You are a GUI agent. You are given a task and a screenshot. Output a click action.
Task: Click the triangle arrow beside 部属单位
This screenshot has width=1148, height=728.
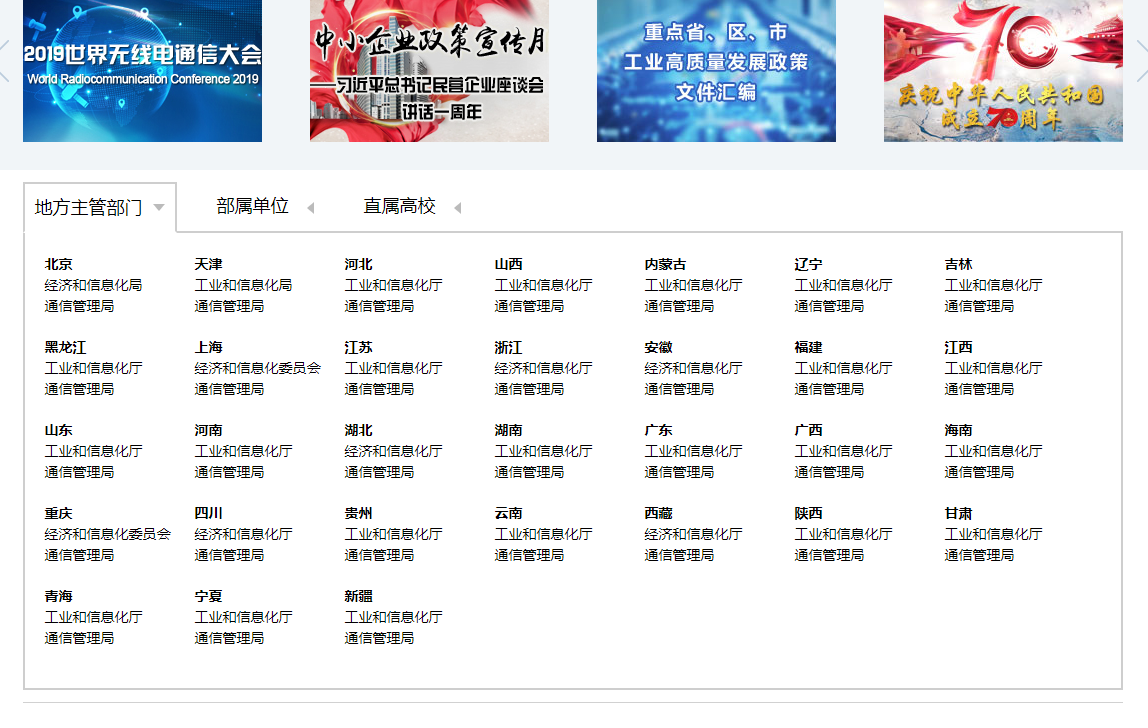click(x=310, y=208)
